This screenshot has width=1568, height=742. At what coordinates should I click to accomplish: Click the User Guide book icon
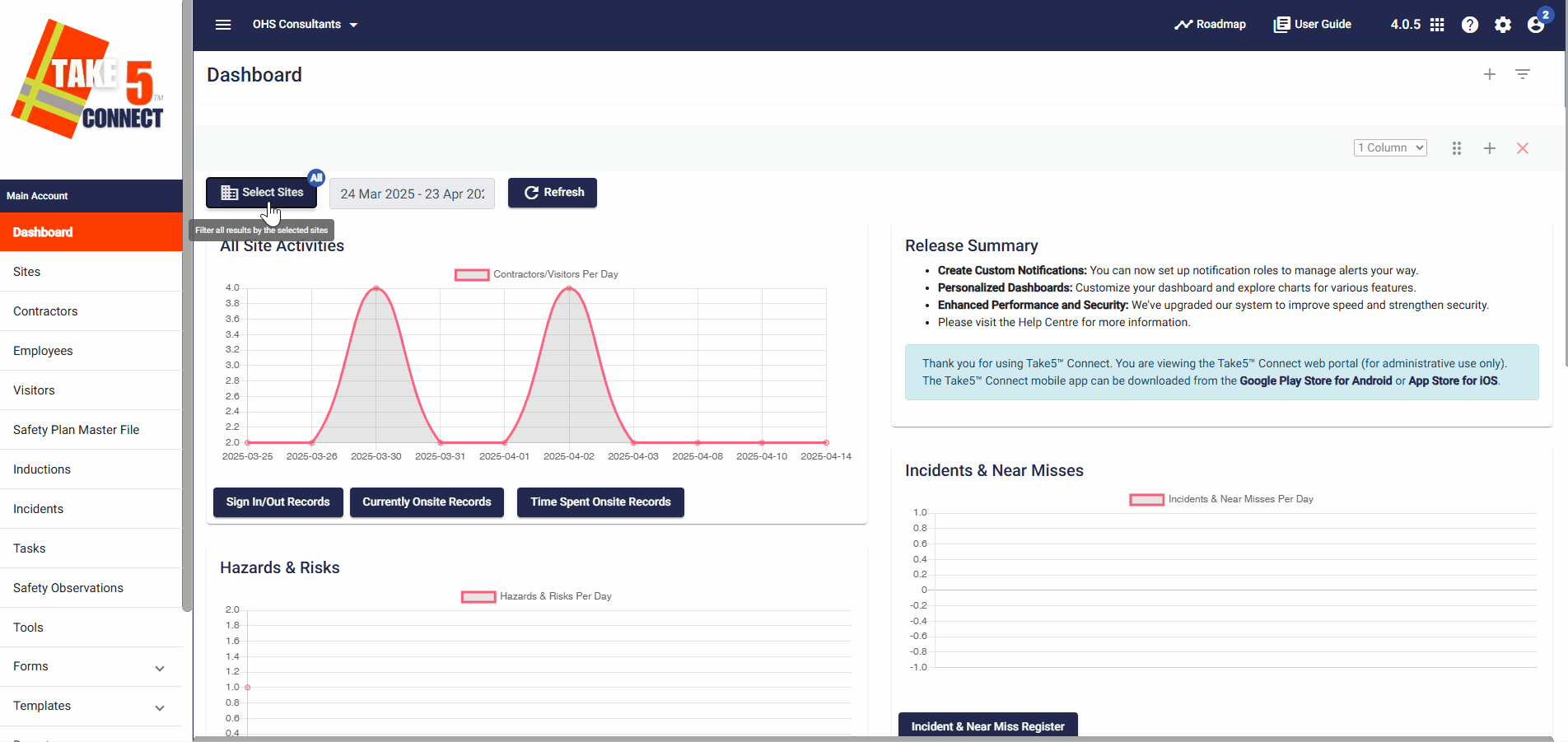(x=1281, y=25)
